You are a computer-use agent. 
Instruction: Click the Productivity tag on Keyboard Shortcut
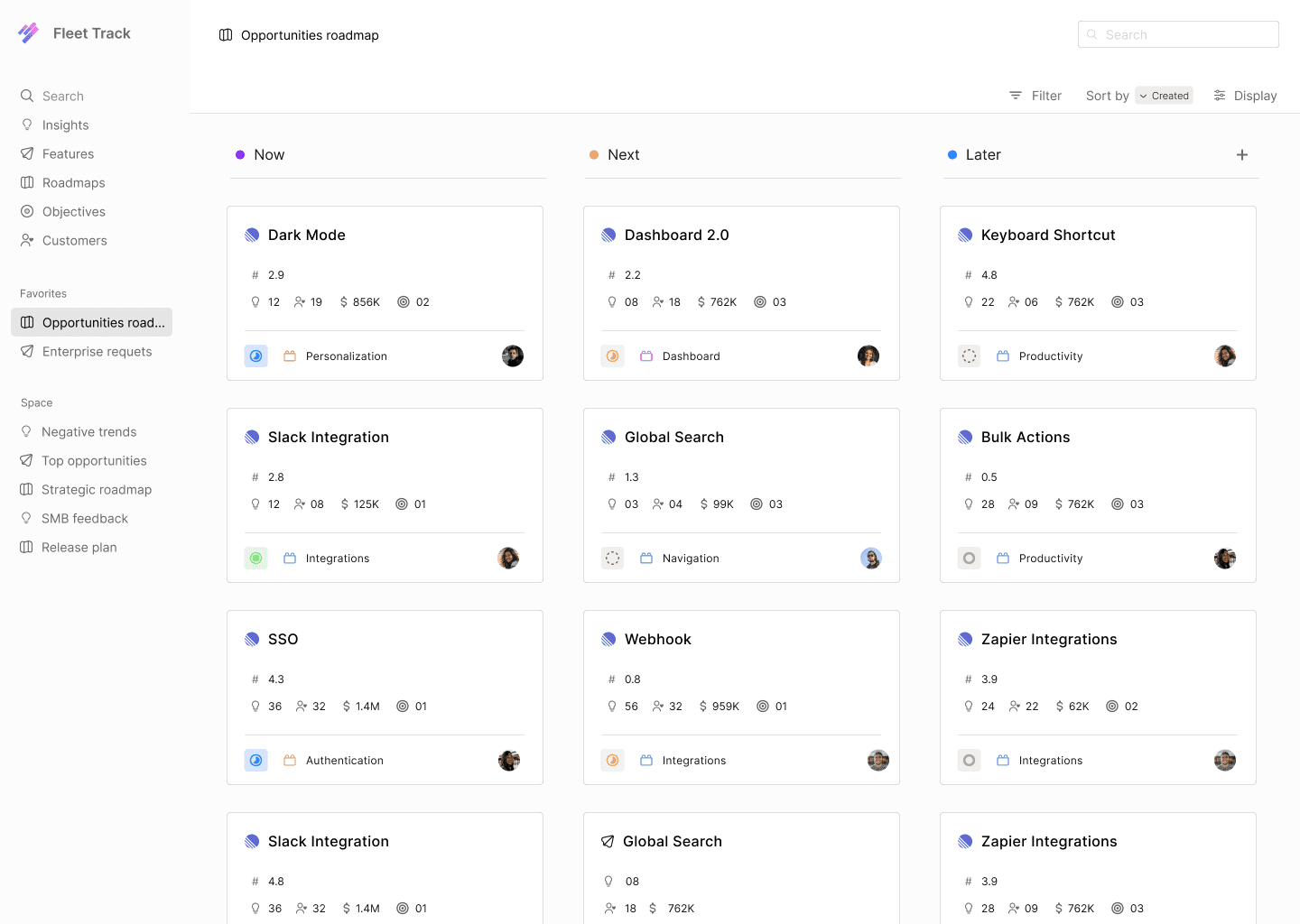[1040, 356]
